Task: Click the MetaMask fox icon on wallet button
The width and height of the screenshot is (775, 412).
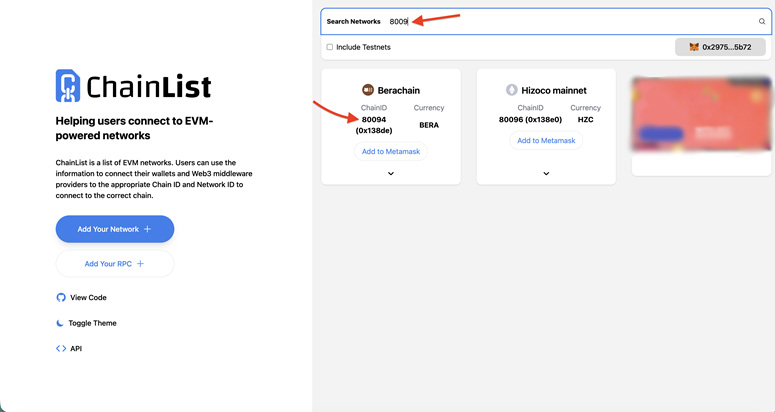Action: (x=694, y=47)
